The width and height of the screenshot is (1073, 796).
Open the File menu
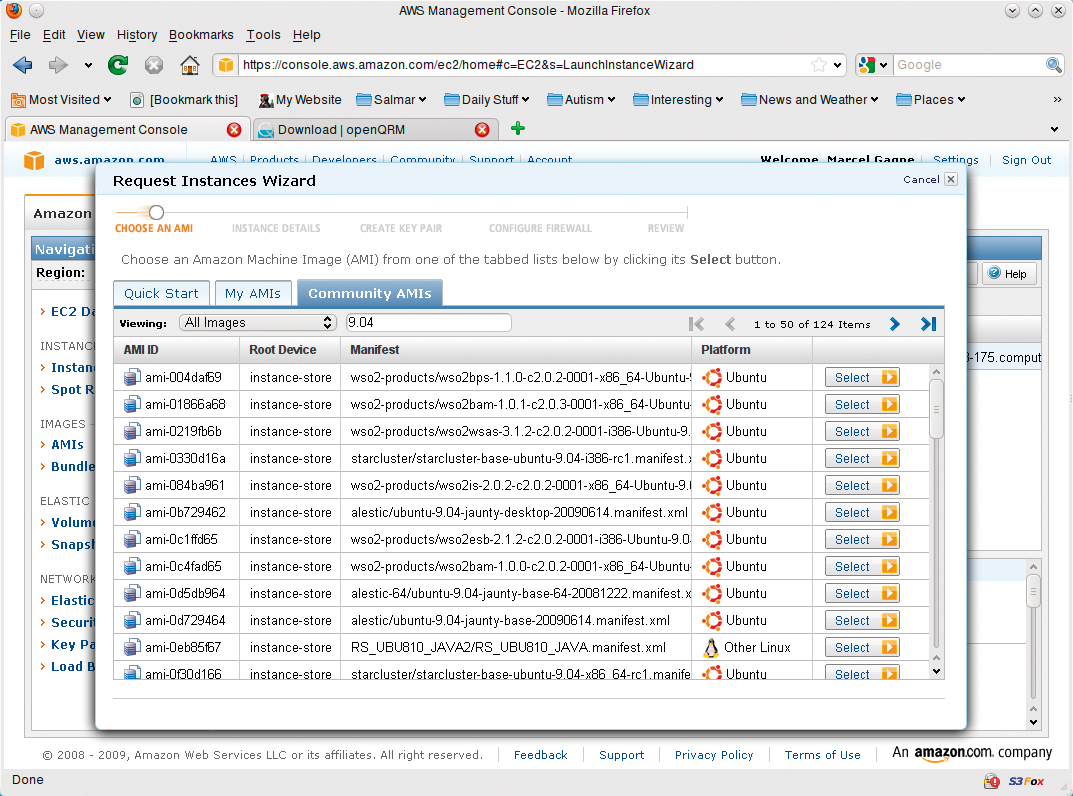pyautogui.click(x=20, y=35)
